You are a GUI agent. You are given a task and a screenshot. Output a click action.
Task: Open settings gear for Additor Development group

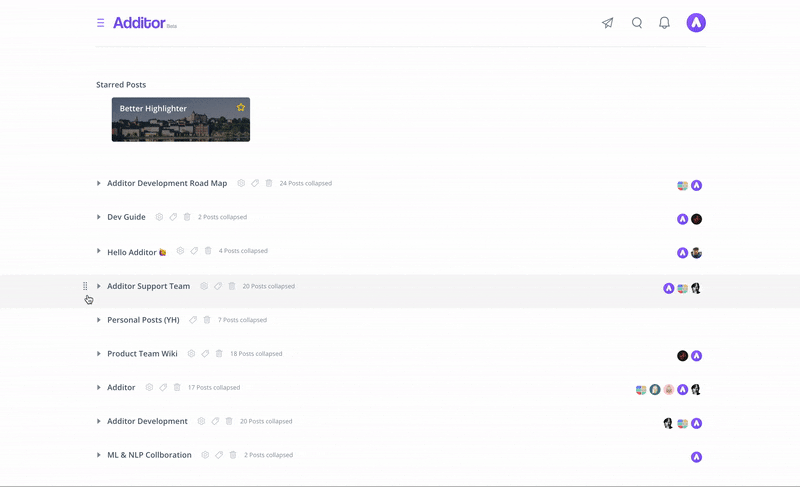click(x=202, y=421)
